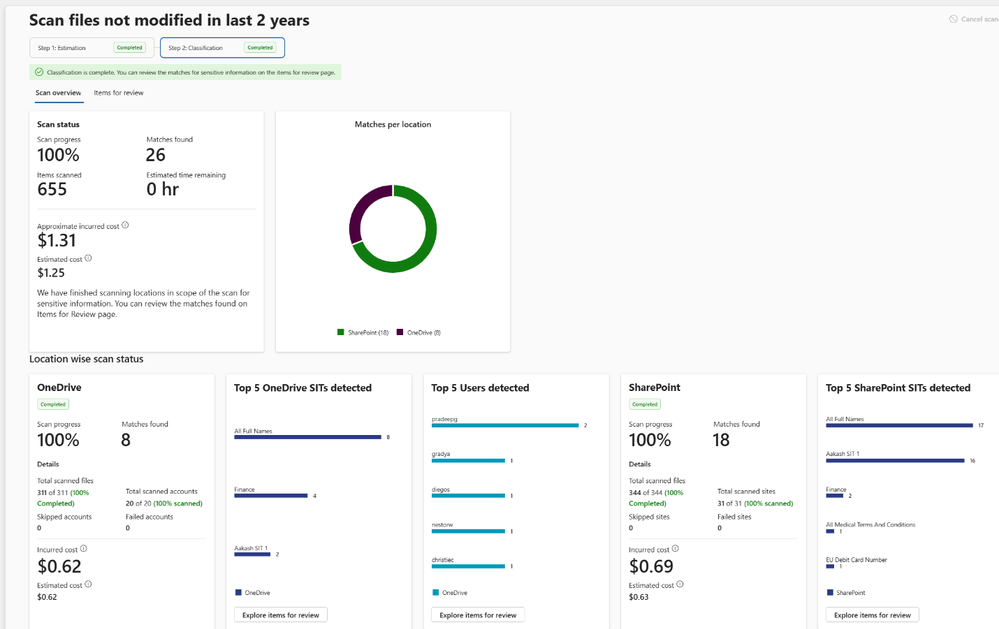Click the Cancel scan icon
The image size is (999, 629).
(953, 19)
